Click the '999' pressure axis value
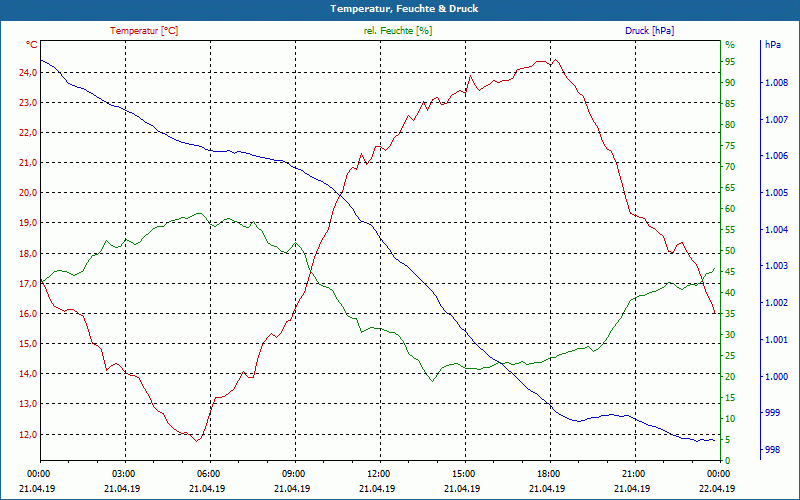 pyautogui.click(x=773, y=413)
